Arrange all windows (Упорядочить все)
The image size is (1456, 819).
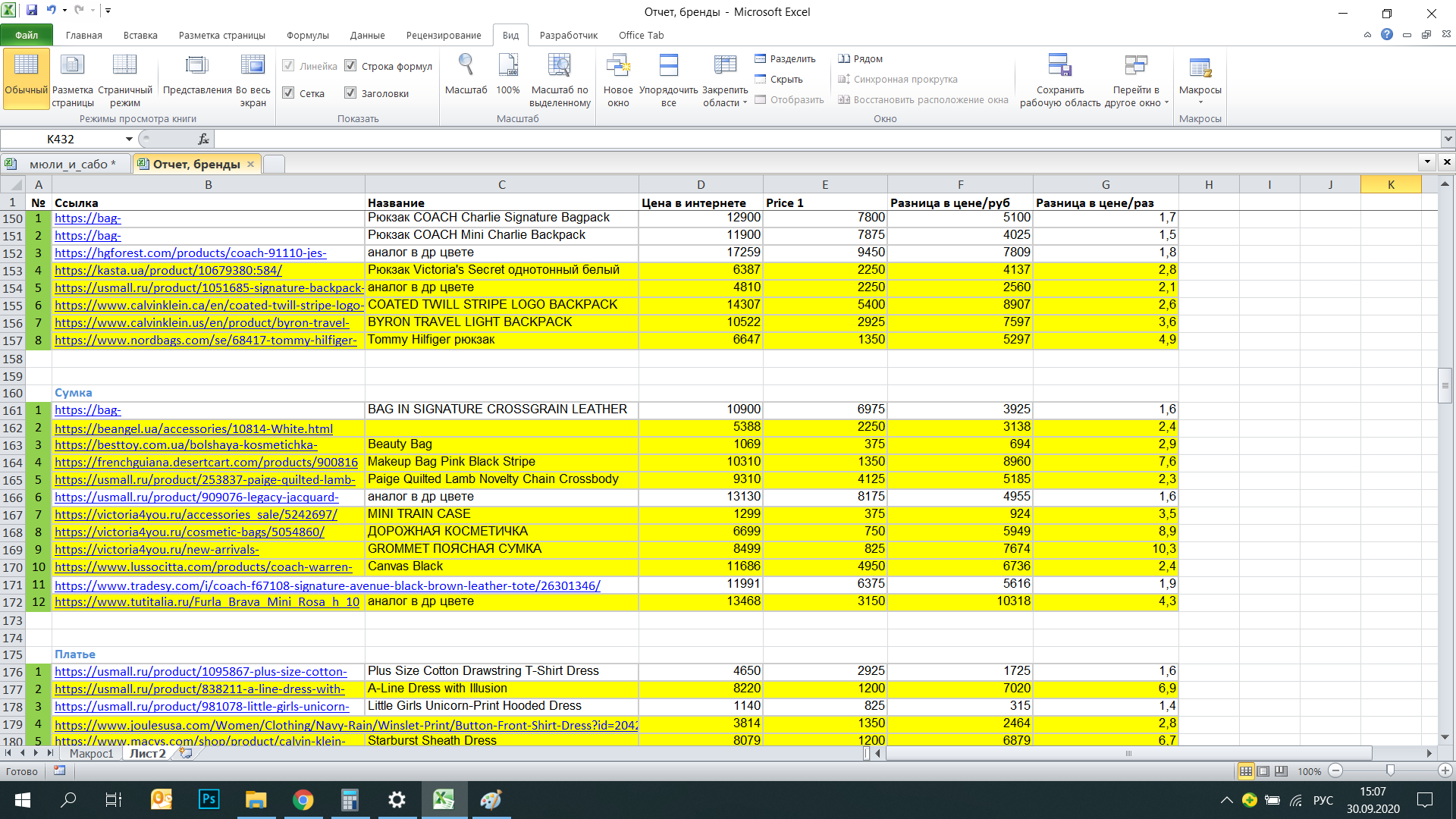point(668,78)
